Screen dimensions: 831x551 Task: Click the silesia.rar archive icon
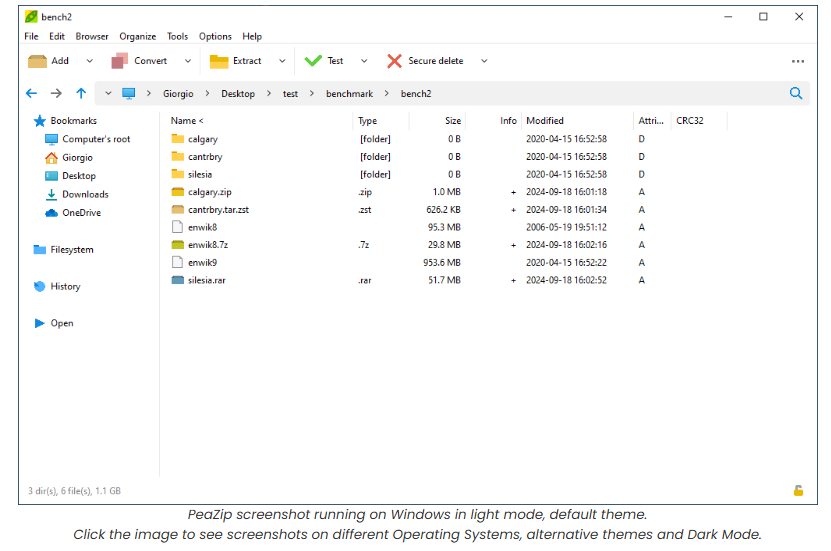click(178, 280)
